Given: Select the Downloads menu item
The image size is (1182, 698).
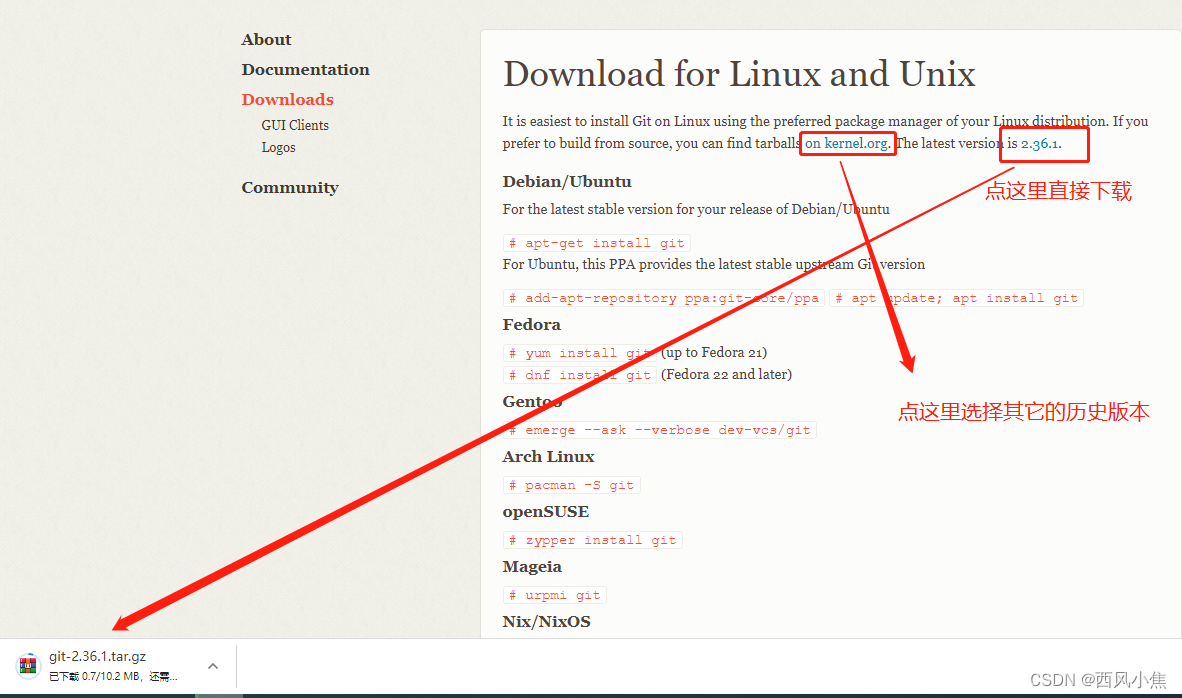Looking at the screenshot, I should [x=287, y=99].
